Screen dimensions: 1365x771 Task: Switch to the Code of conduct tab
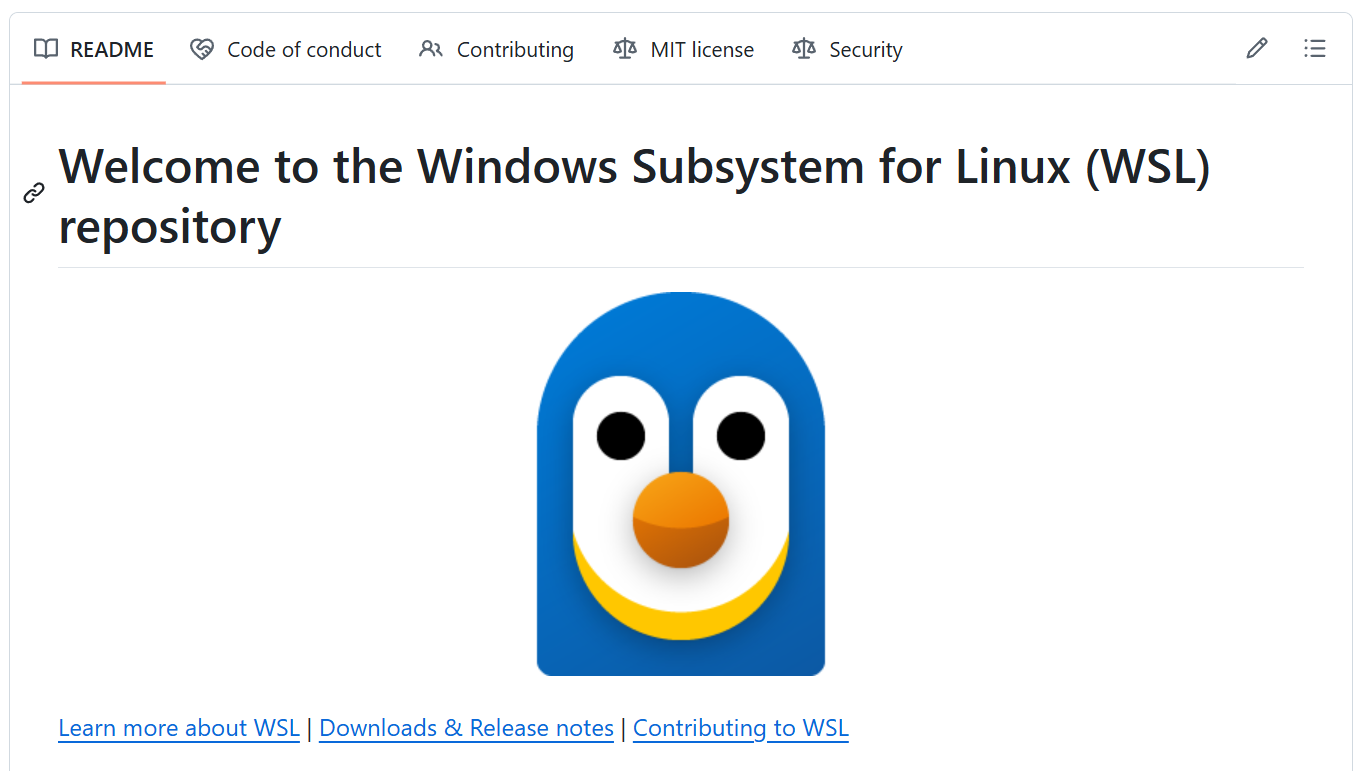[304, 50]
